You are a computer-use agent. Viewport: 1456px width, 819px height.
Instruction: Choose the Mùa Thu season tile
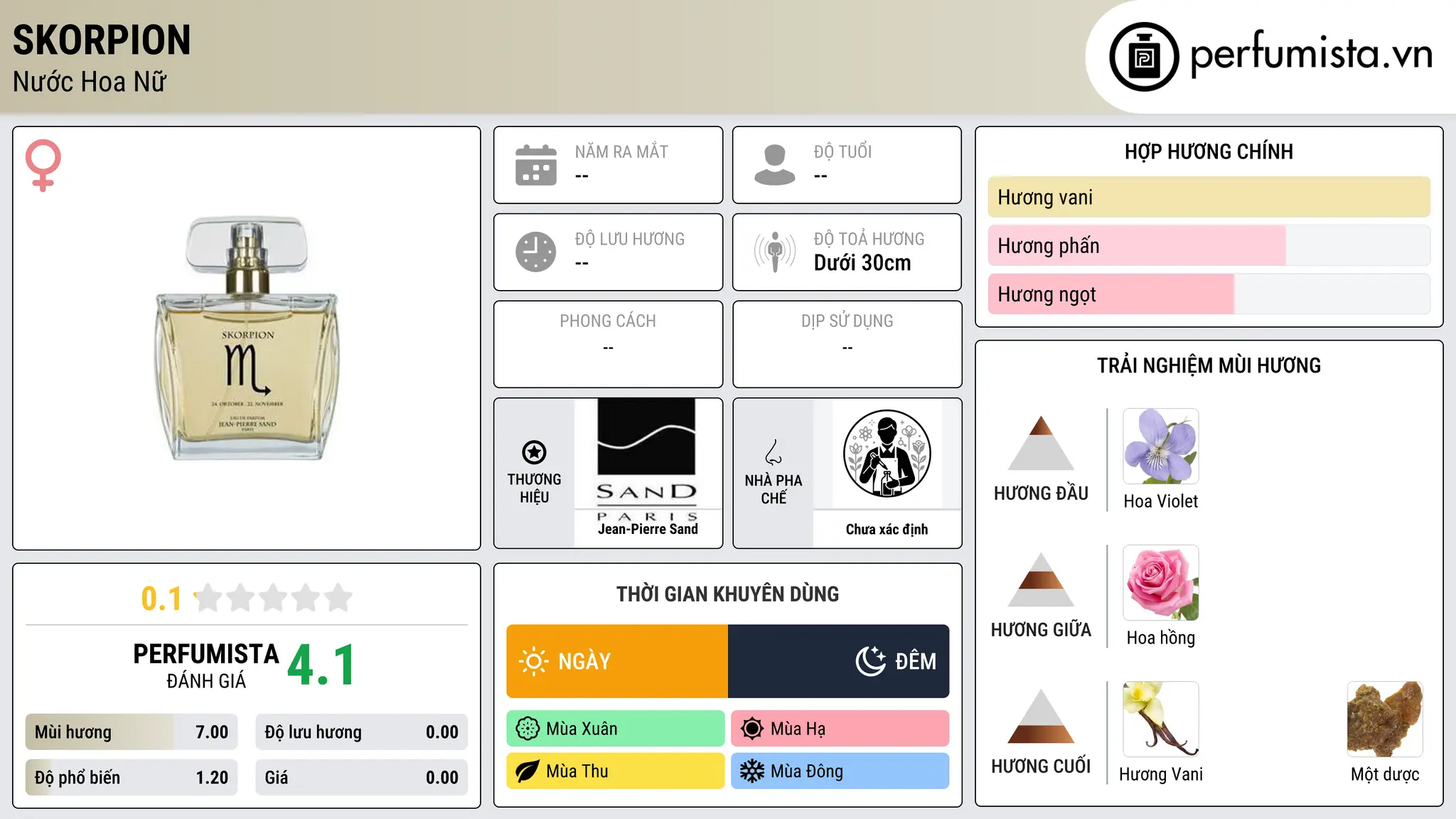click(616, 771)
